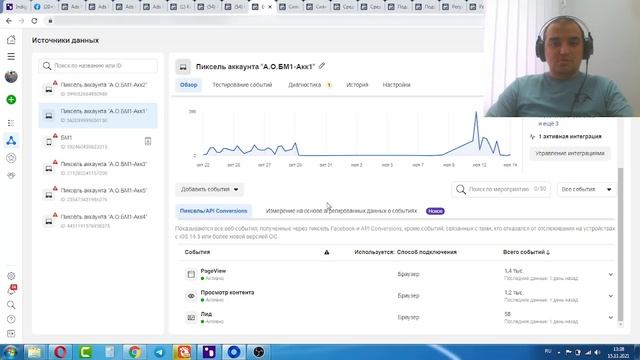
Task: Open Telegram from the taskbar
Action: click(159, 351)
